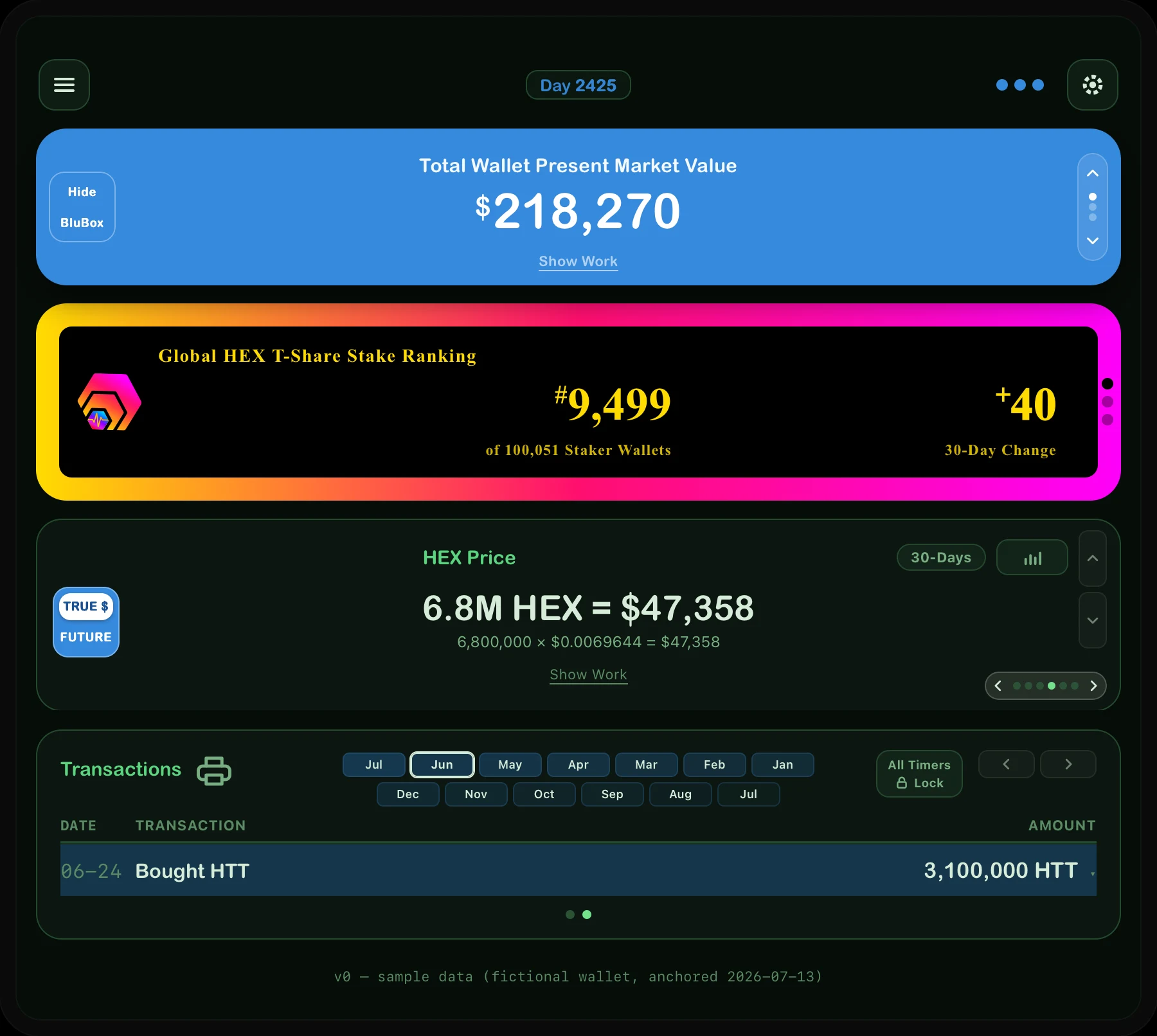Click the three blue dots indicator

1020,85
